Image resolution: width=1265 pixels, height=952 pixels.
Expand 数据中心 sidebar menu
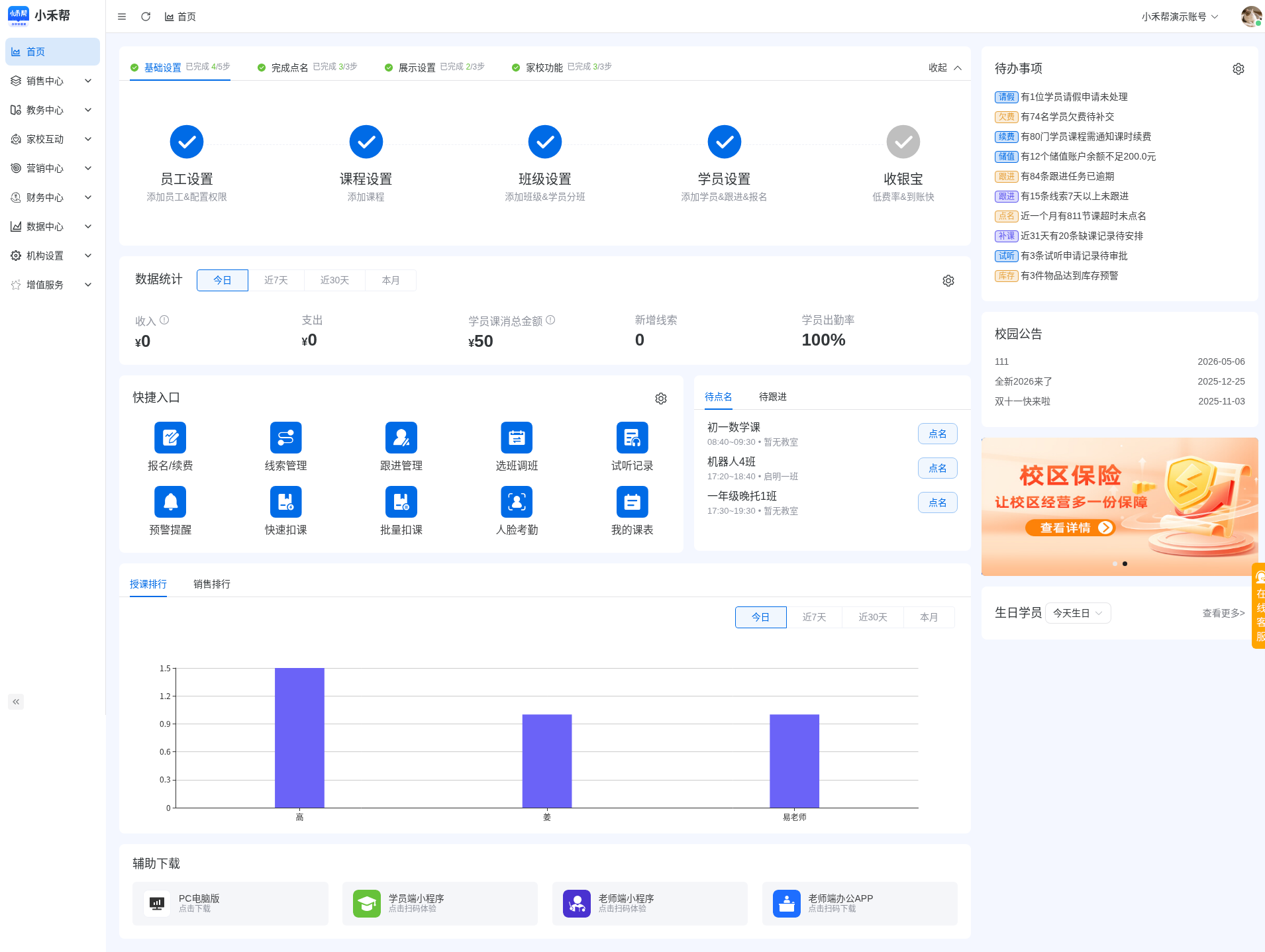[x=52, y=226]
